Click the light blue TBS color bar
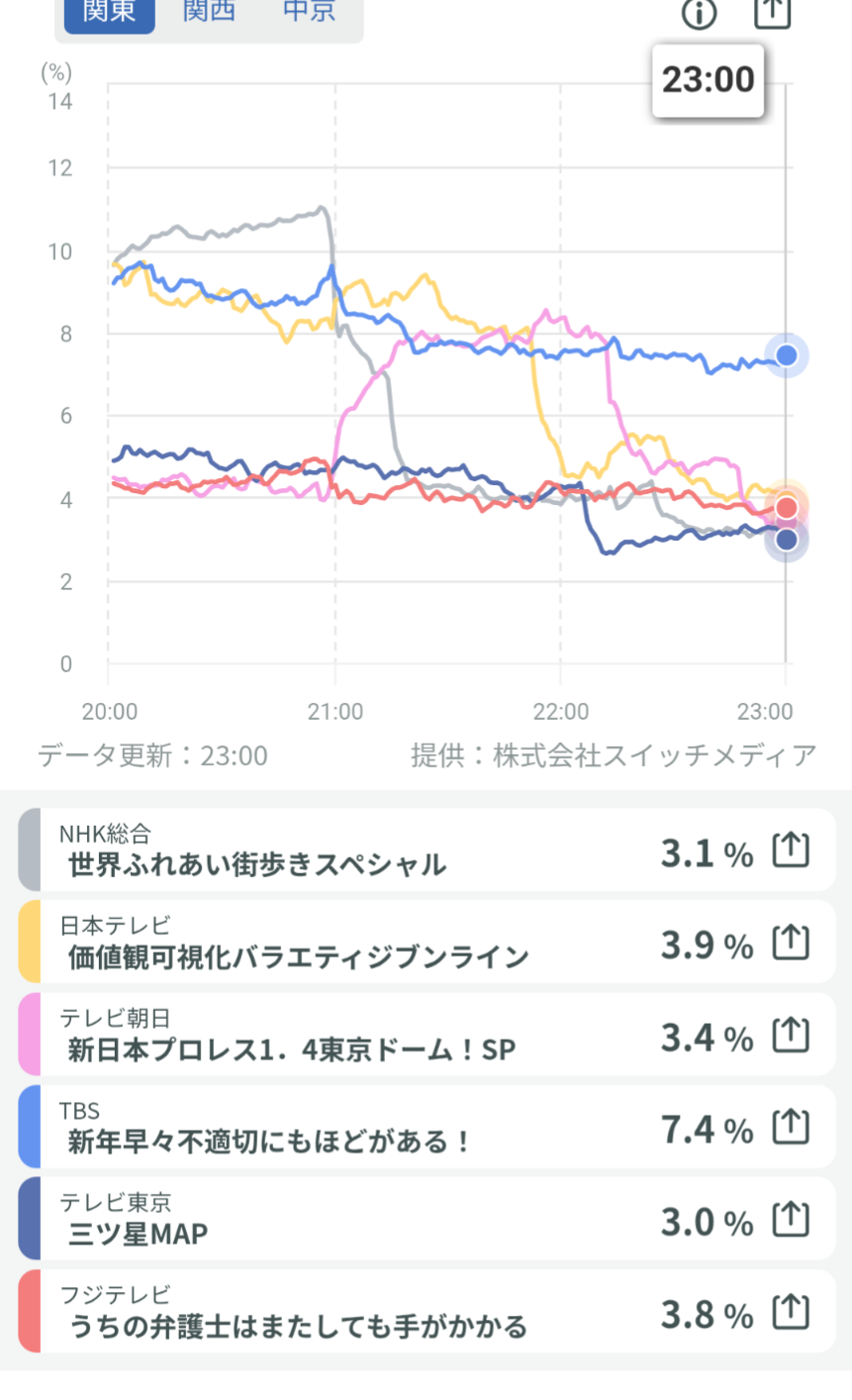 click(x=29, y=1128)
